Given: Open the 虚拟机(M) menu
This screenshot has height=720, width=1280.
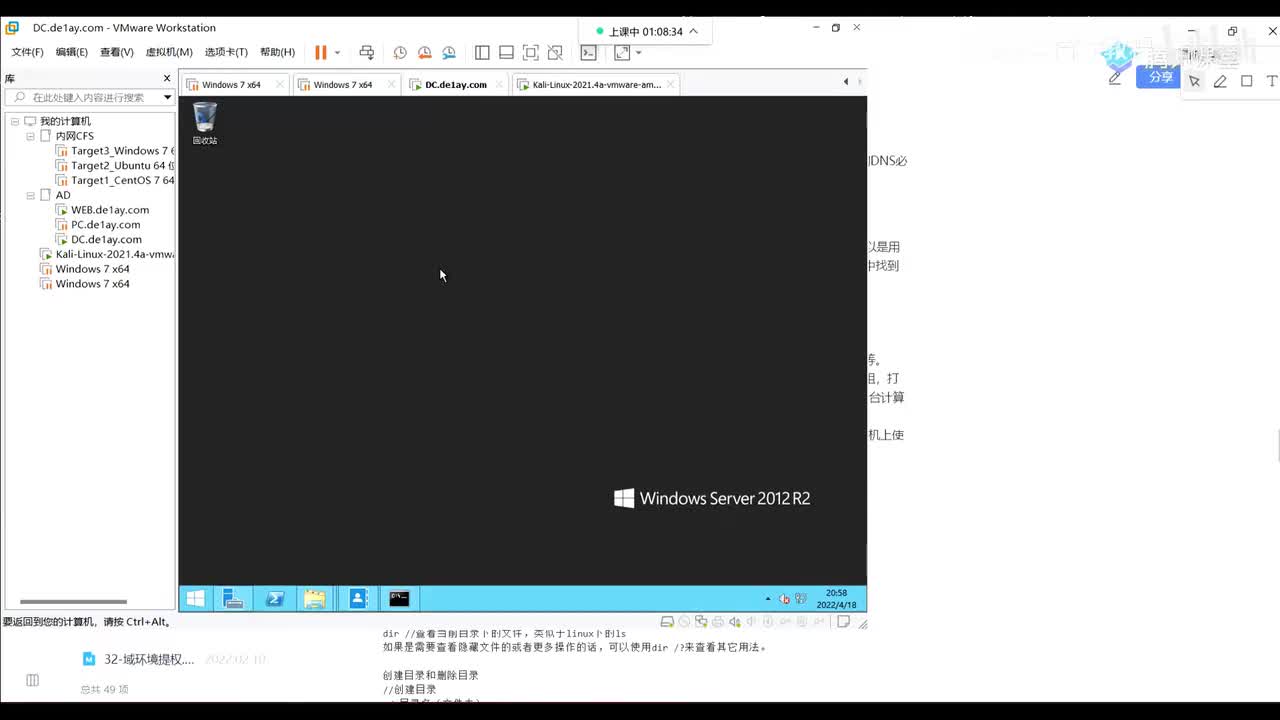Looking at the screenshot, I should click(x=169, y=52).
